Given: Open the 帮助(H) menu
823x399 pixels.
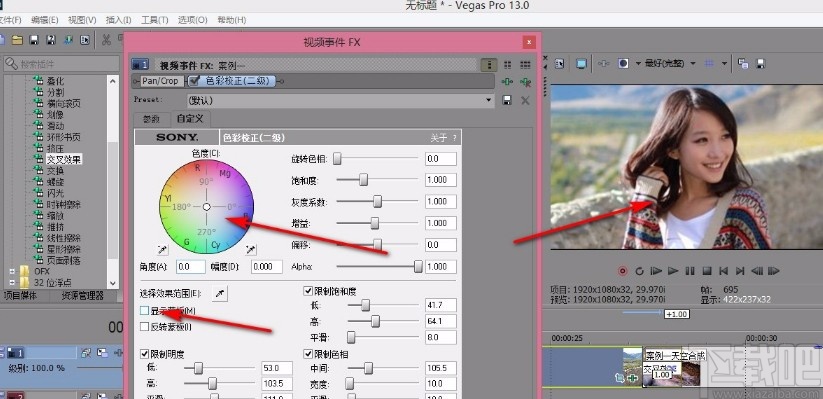Looking at the screenshot, I should tap(231, 20).
